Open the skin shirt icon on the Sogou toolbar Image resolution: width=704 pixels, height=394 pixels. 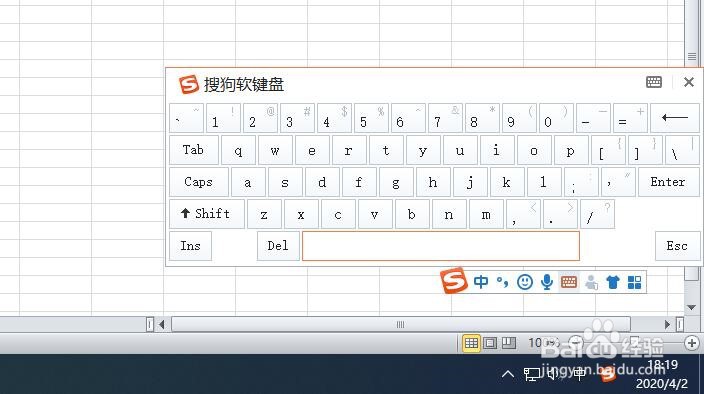613,282
